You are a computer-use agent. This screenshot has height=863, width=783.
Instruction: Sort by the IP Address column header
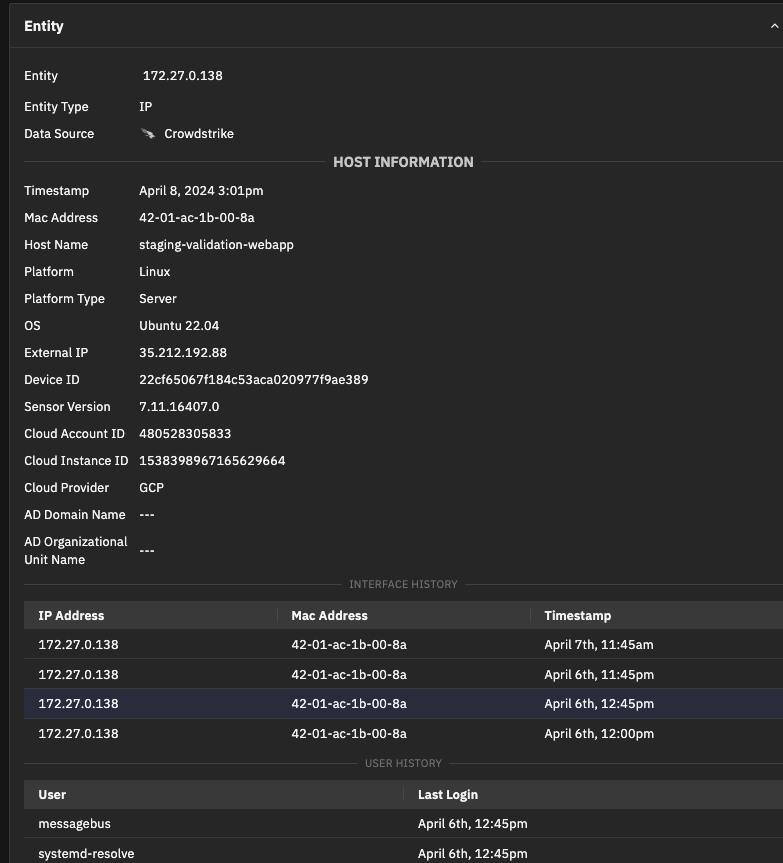71,616
